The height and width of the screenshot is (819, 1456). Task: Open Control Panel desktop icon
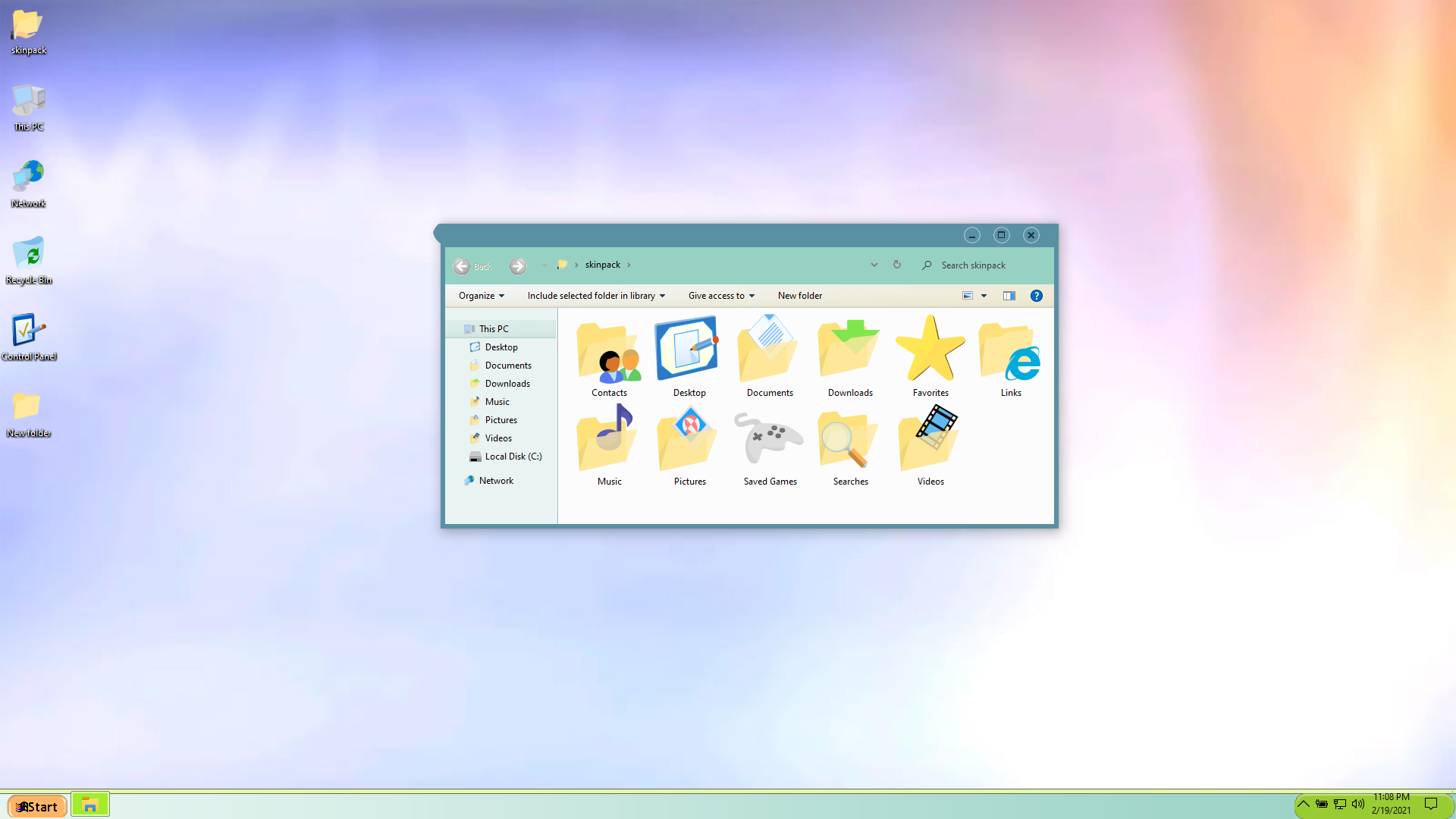coord(29,332)
